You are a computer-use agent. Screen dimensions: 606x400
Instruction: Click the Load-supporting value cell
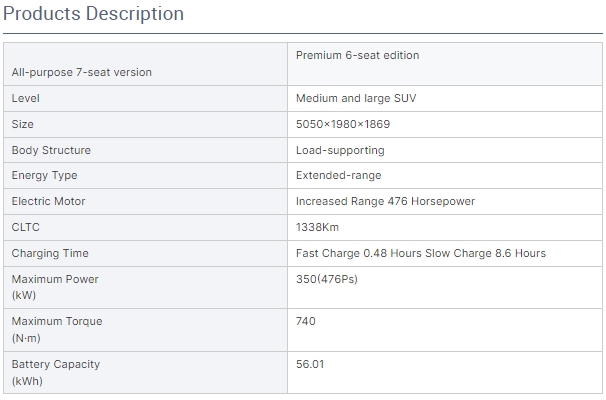(340, 150)
